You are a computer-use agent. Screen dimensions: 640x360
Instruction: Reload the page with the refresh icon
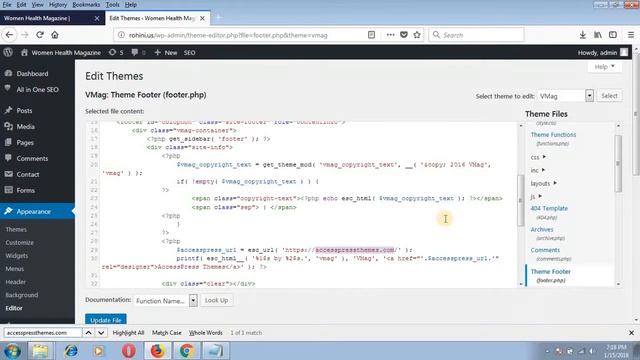pyautogui.click(x=40, y=35)
